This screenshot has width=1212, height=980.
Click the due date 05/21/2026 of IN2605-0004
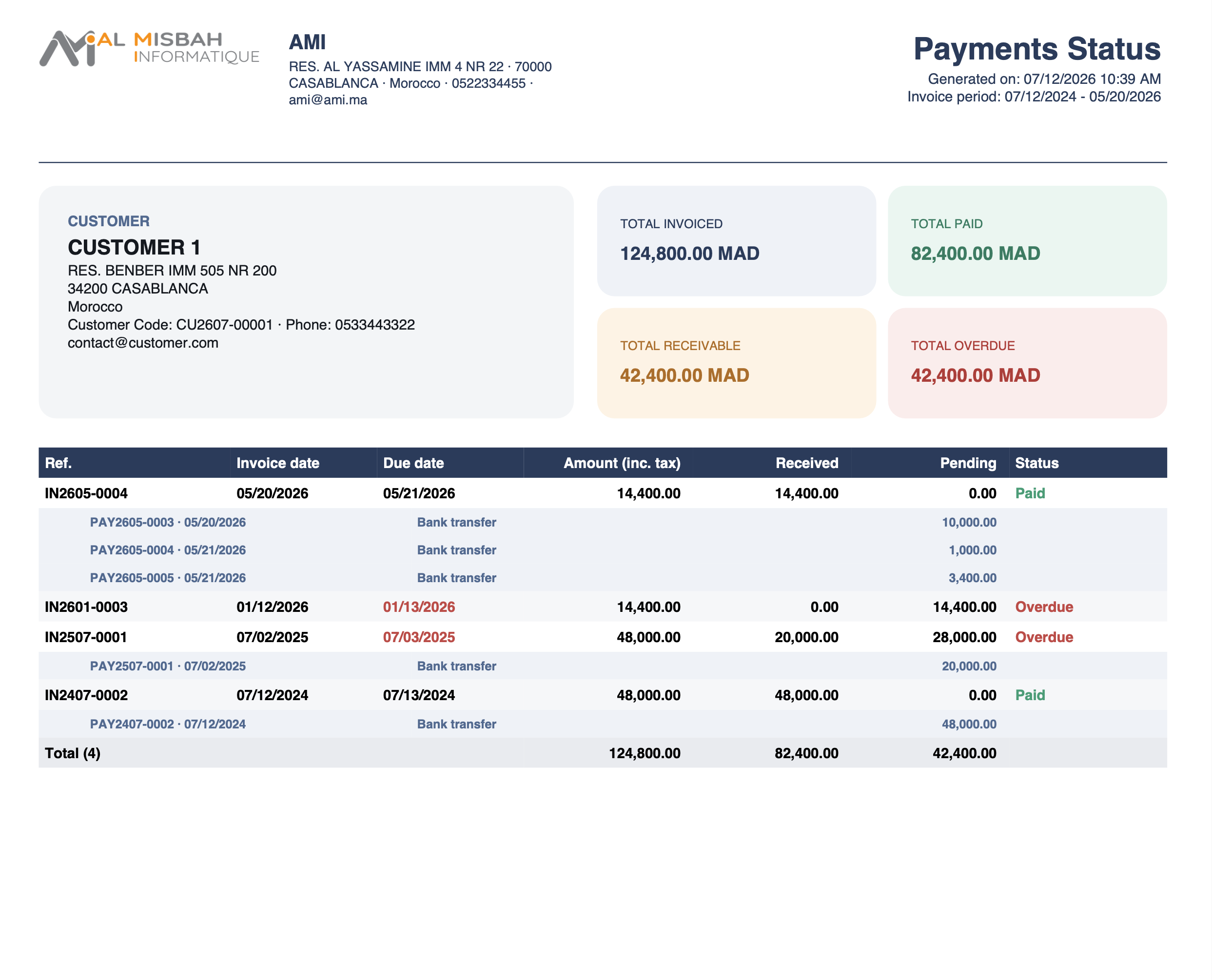(419, 493)
